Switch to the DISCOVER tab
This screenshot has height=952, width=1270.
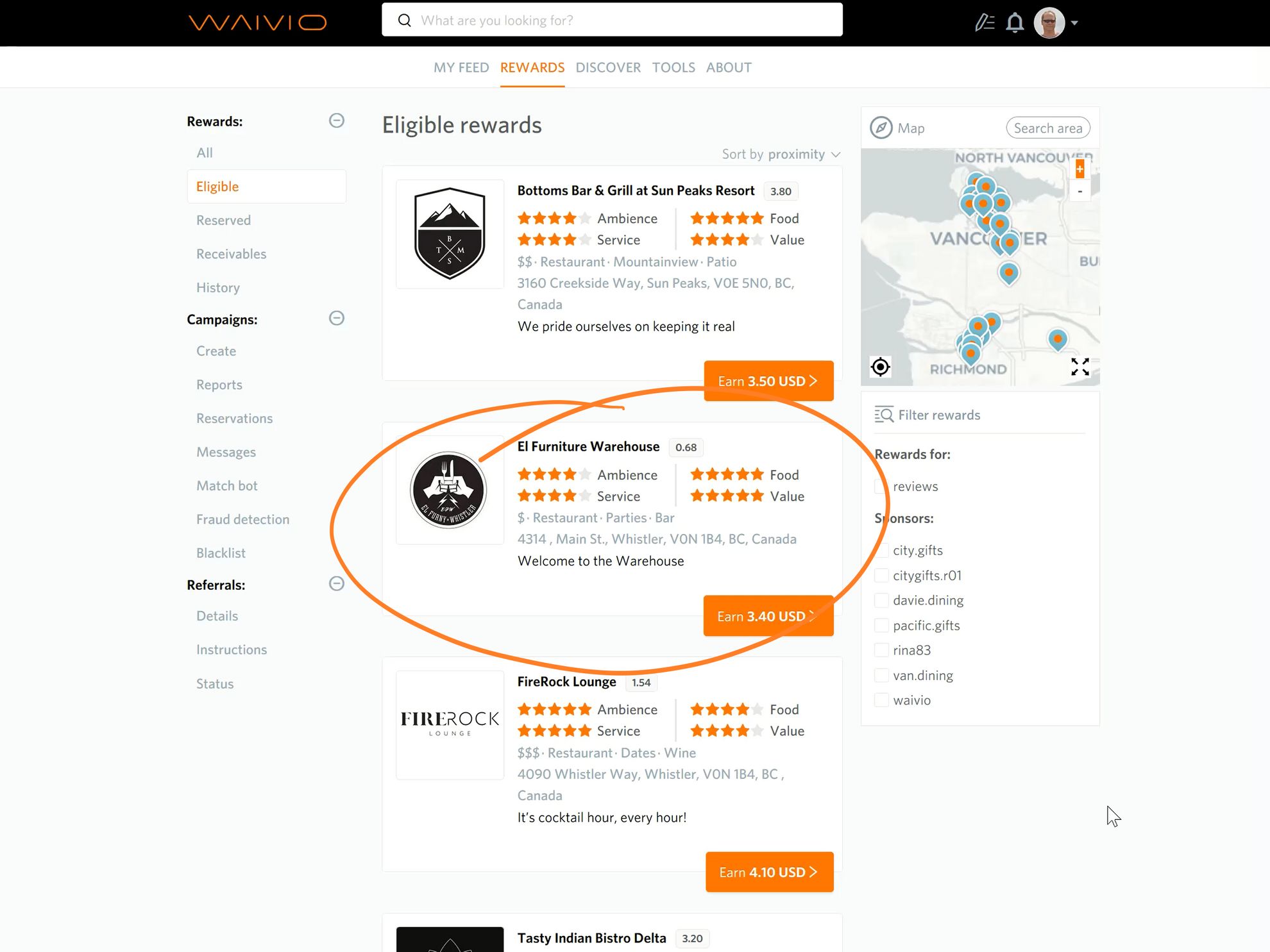click(608, 67)
